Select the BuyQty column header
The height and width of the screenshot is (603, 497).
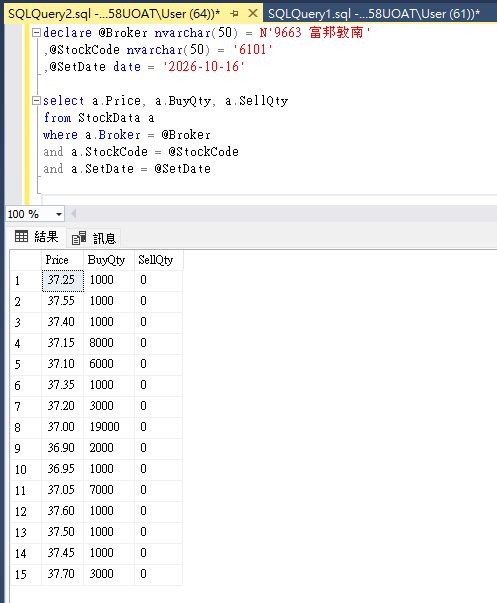tap(109, 260)
